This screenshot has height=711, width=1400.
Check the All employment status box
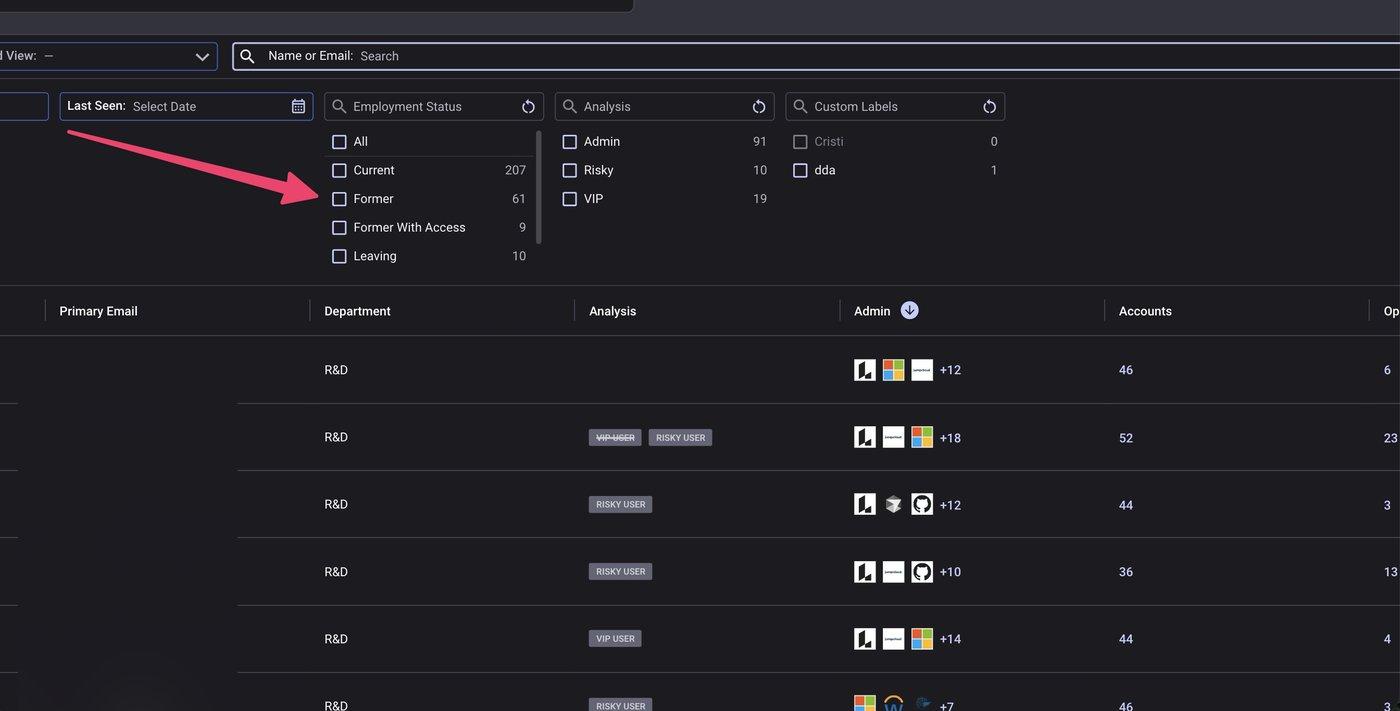click(339, 142)
